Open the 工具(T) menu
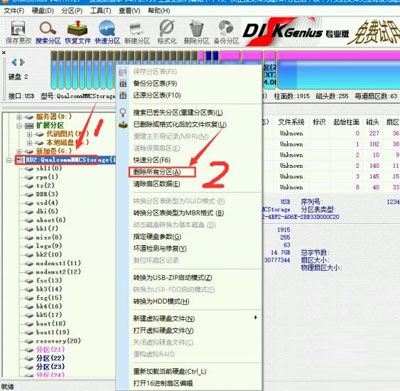 point(100,11)
